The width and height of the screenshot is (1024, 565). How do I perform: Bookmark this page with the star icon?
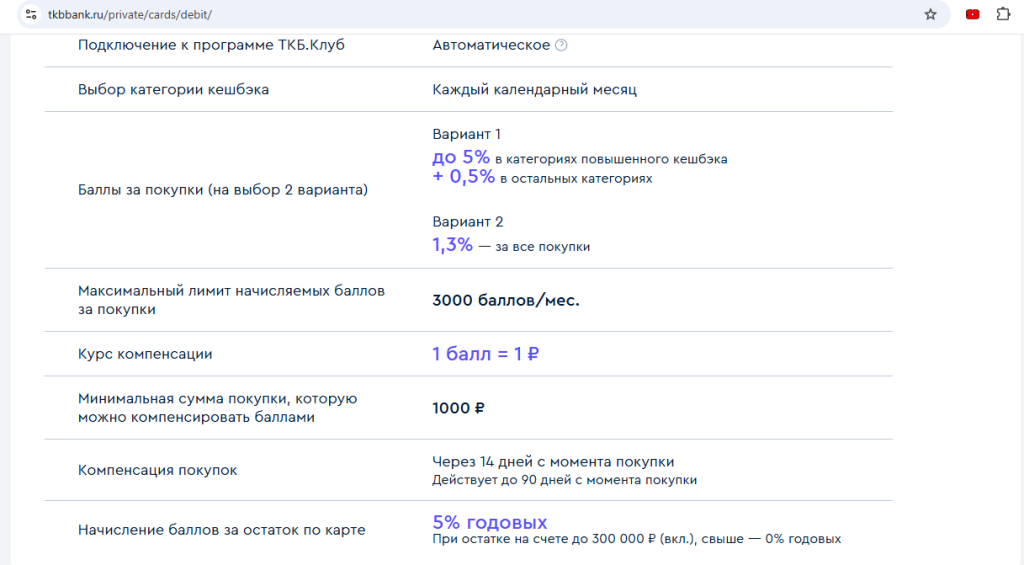pyautogui.click(x=930, y=15)
